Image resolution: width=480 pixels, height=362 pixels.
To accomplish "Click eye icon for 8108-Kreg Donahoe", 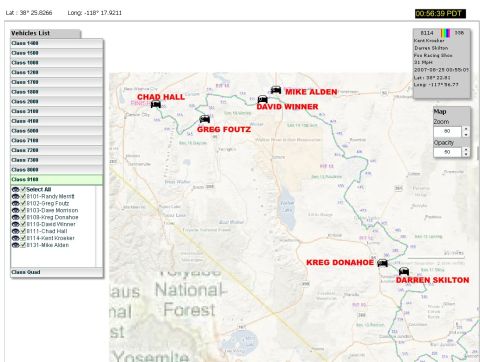I will tap(15, 217).
